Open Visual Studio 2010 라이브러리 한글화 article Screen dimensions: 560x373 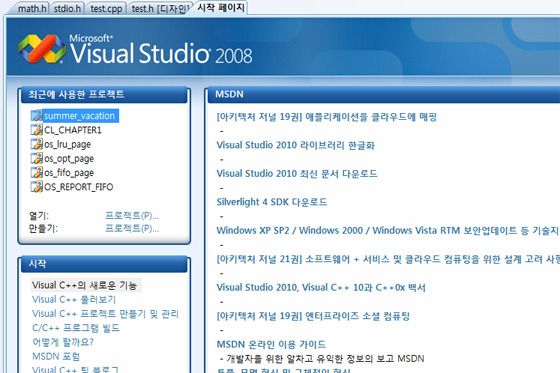point(295,145)
